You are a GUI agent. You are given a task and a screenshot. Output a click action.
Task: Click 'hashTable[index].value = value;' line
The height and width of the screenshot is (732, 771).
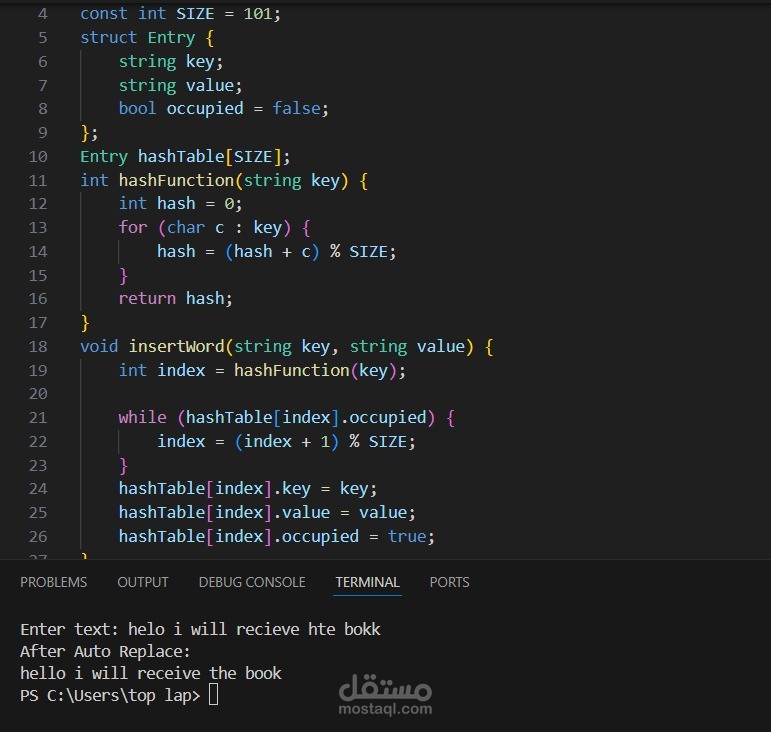pyautogui.click(x=267, y=513)
